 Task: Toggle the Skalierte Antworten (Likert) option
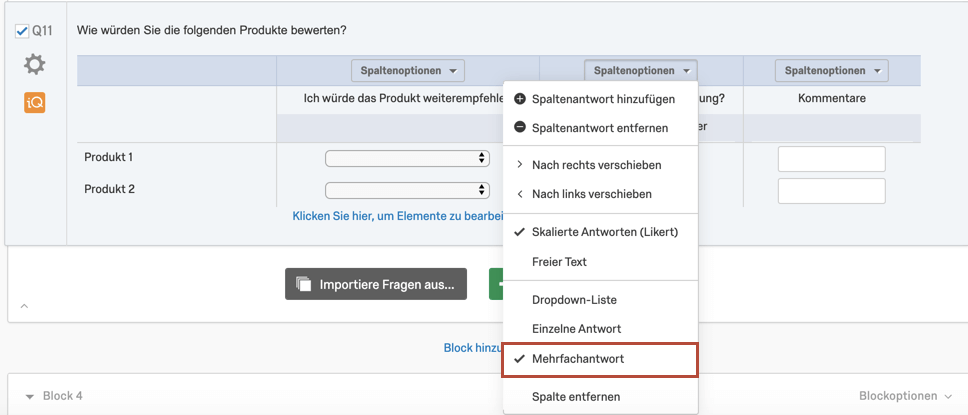tap(600, 232)
